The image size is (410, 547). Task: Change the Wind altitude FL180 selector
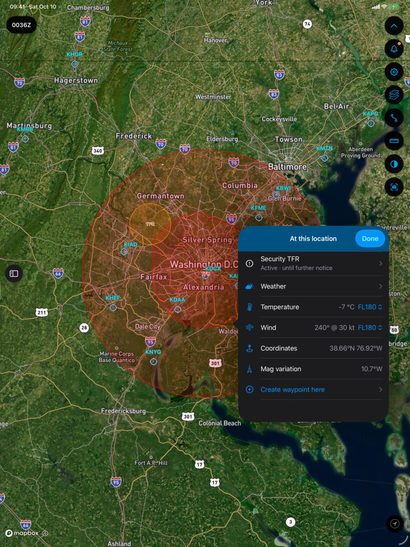370,328
